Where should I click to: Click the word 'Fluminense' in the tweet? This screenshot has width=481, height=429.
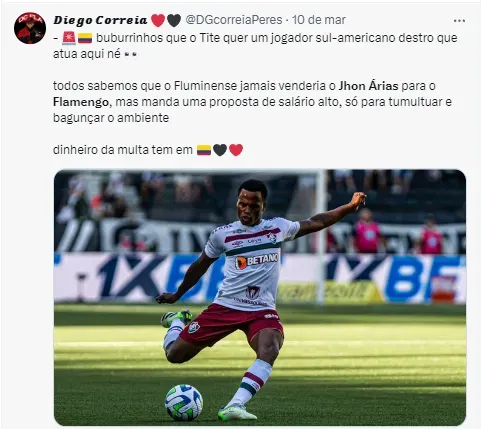(x=206, y=86)
